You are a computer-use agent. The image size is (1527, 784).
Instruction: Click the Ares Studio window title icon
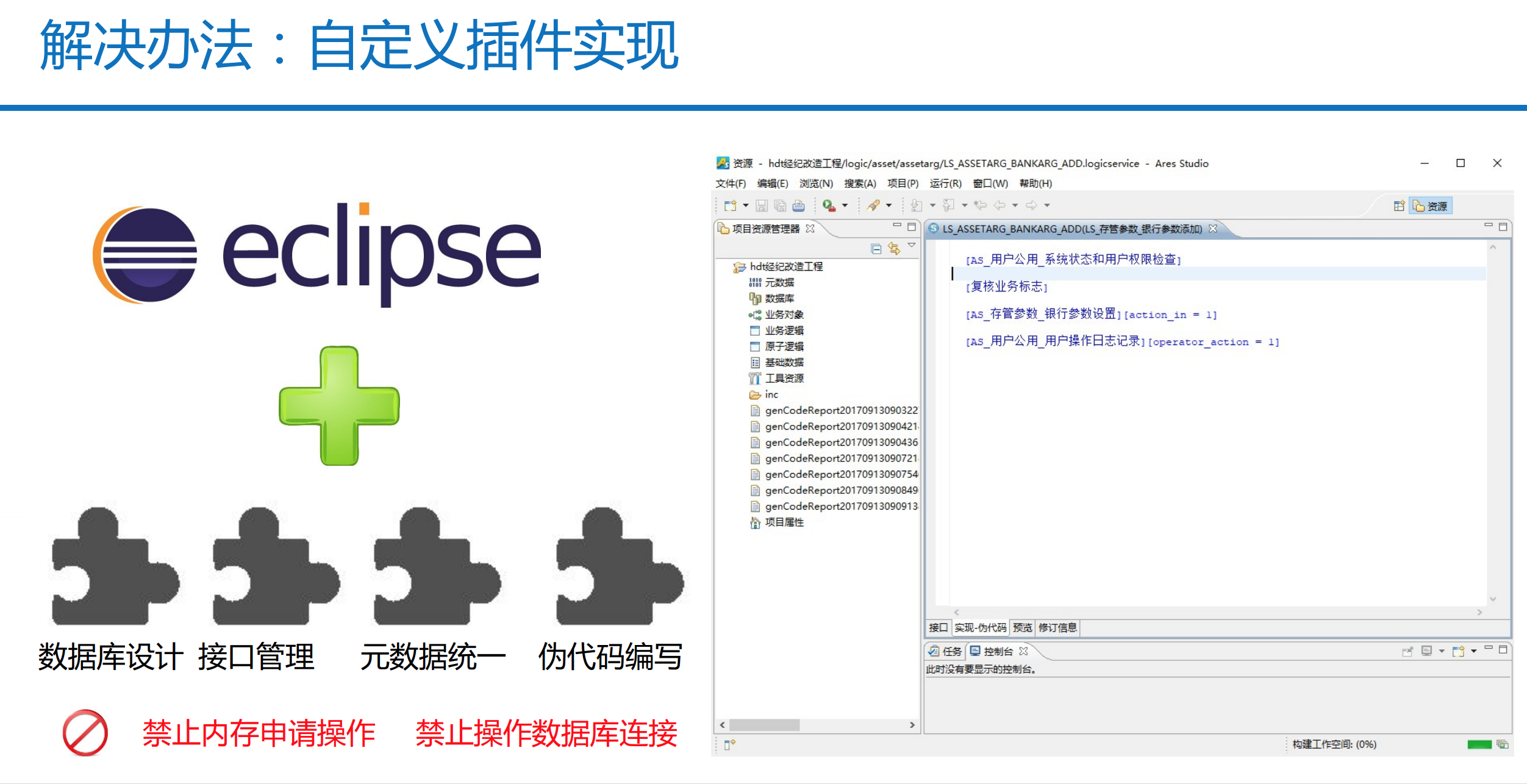tap(723, 163)
